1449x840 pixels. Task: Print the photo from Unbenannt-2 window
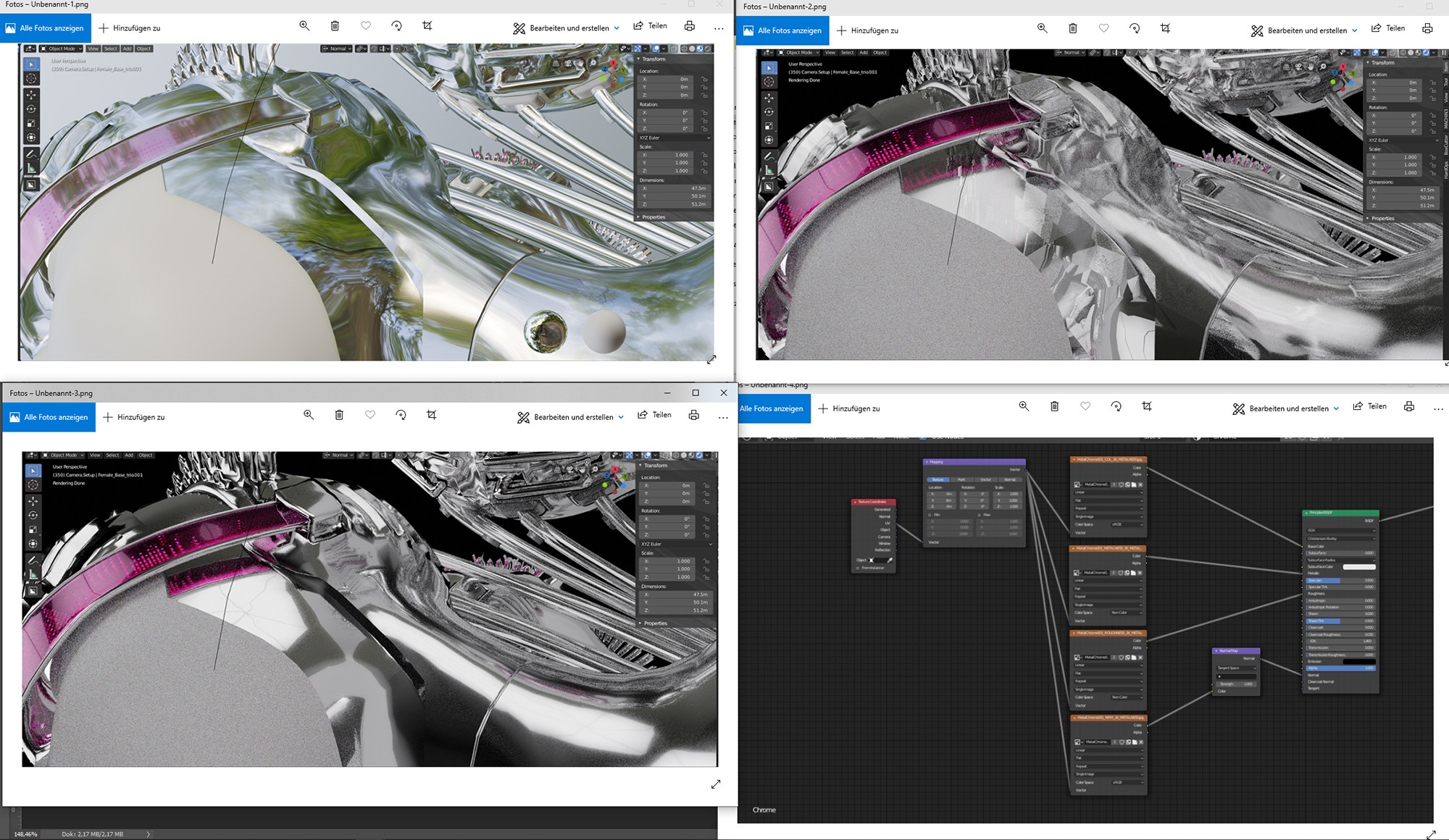(1427, 28)
